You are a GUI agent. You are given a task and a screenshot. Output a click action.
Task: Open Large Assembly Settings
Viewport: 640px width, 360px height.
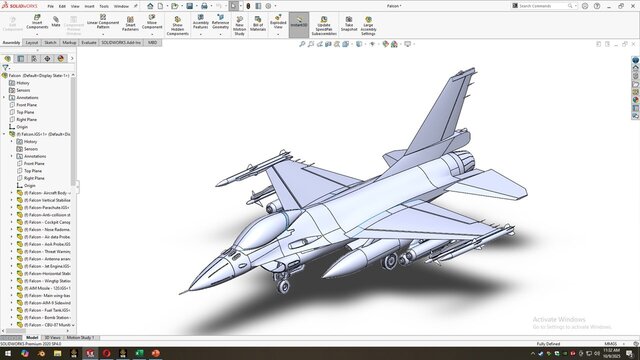(x=368, y=26)
